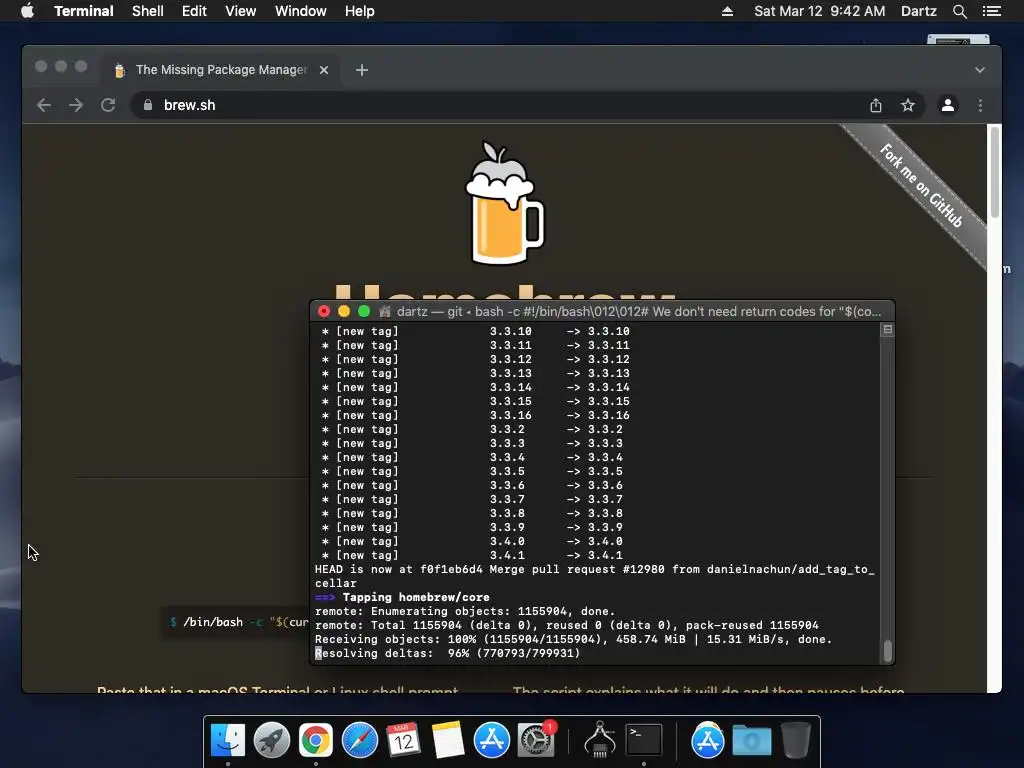Close The Missing Package Manager tab
The image size is (1024, 768).
[324, 70]
